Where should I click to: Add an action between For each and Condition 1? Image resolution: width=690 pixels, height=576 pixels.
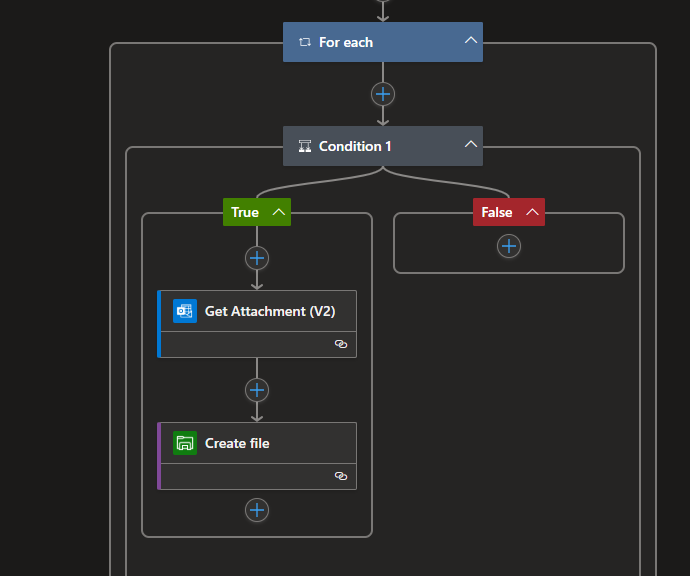click(x=383, y=94)
